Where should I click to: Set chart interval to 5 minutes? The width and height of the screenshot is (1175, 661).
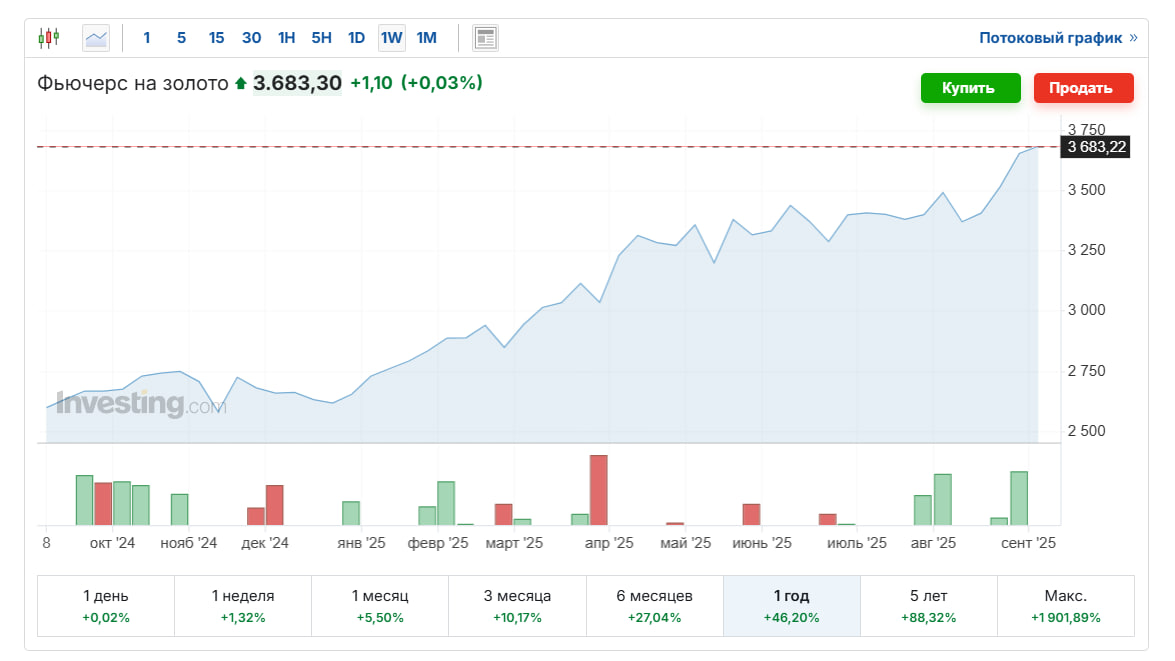pyautogui.click(x=181, y=38)
